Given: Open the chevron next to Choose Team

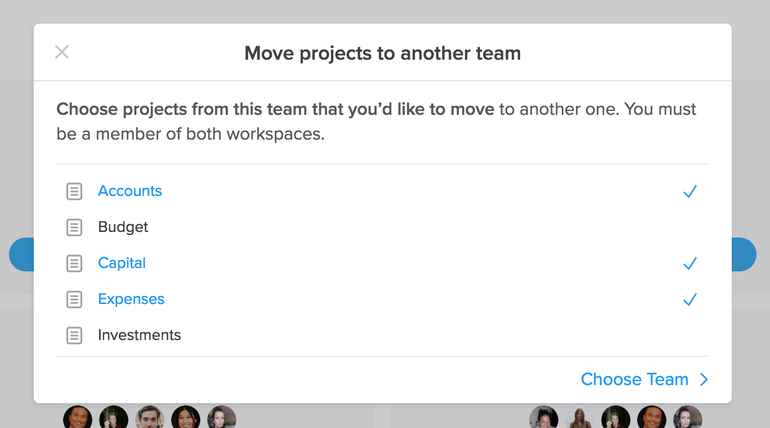Looking at the screenshot, I should [704, 379].
